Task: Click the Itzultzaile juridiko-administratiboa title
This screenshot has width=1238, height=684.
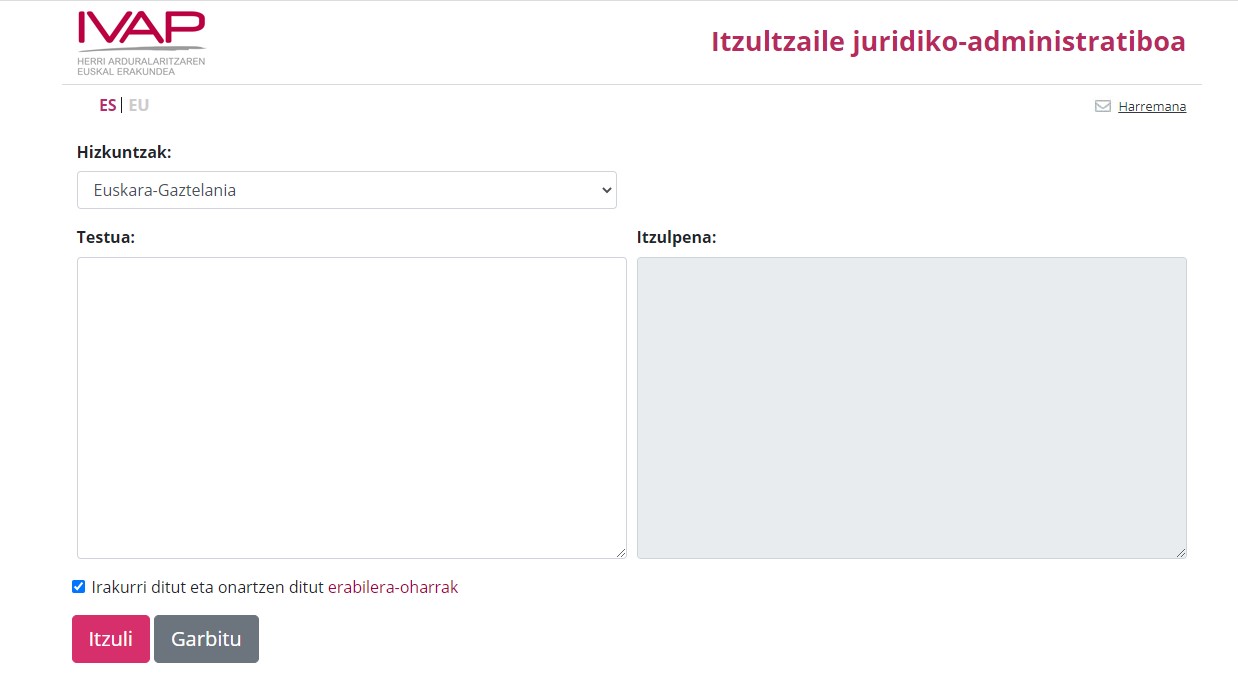Action: pyautogui.click(x=948, y=42)
